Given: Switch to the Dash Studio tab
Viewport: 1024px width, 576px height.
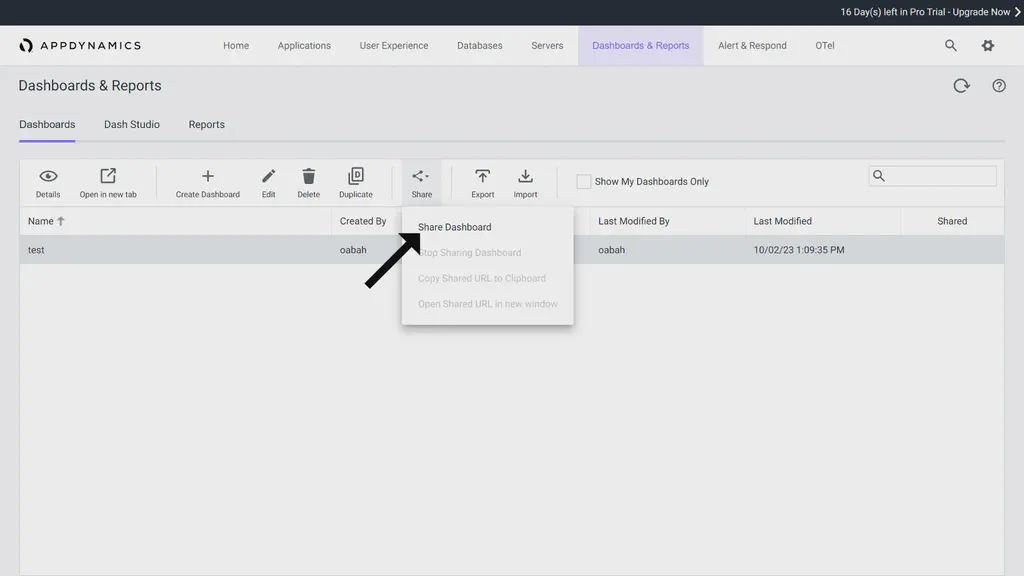Looking at the screenshot, I should click(x=131, y=124).
